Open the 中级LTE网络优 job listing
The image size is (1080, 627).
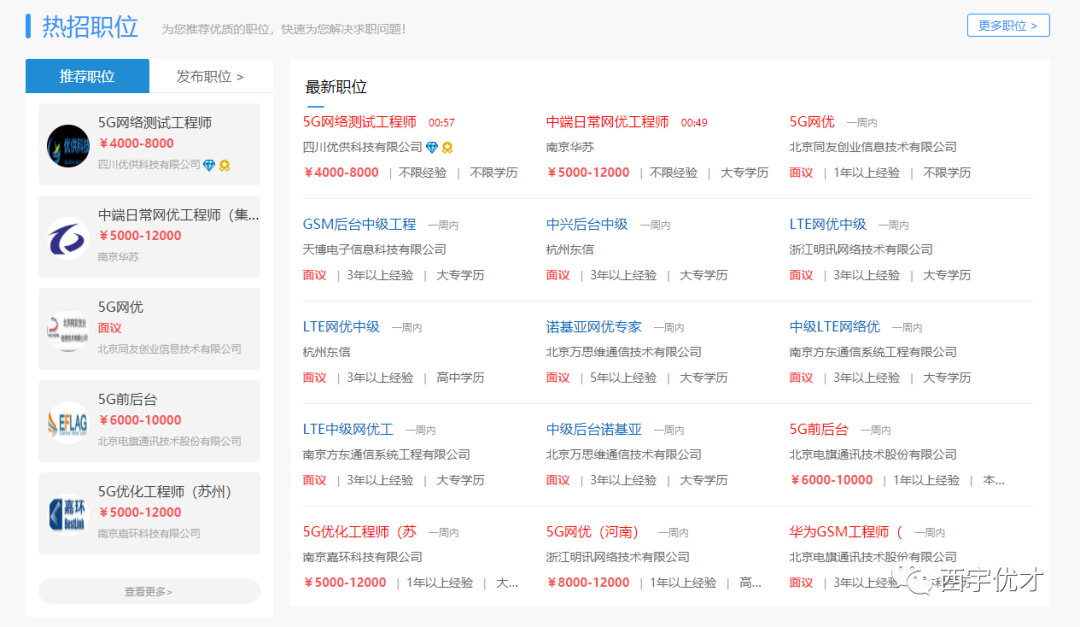(834, 327)
